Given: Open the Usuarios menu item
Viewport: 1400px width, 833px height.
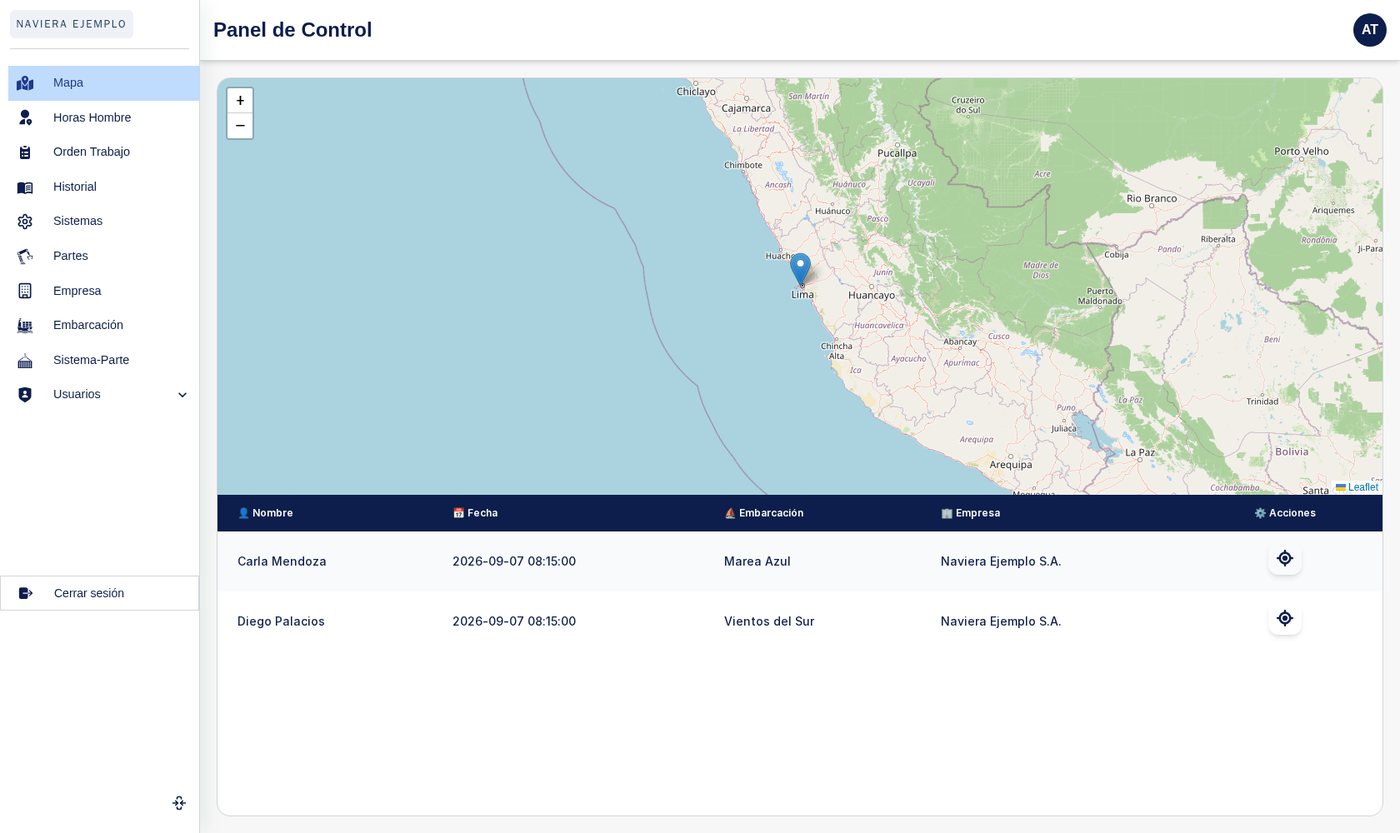Looking at the screenshot, I should 104,395.
